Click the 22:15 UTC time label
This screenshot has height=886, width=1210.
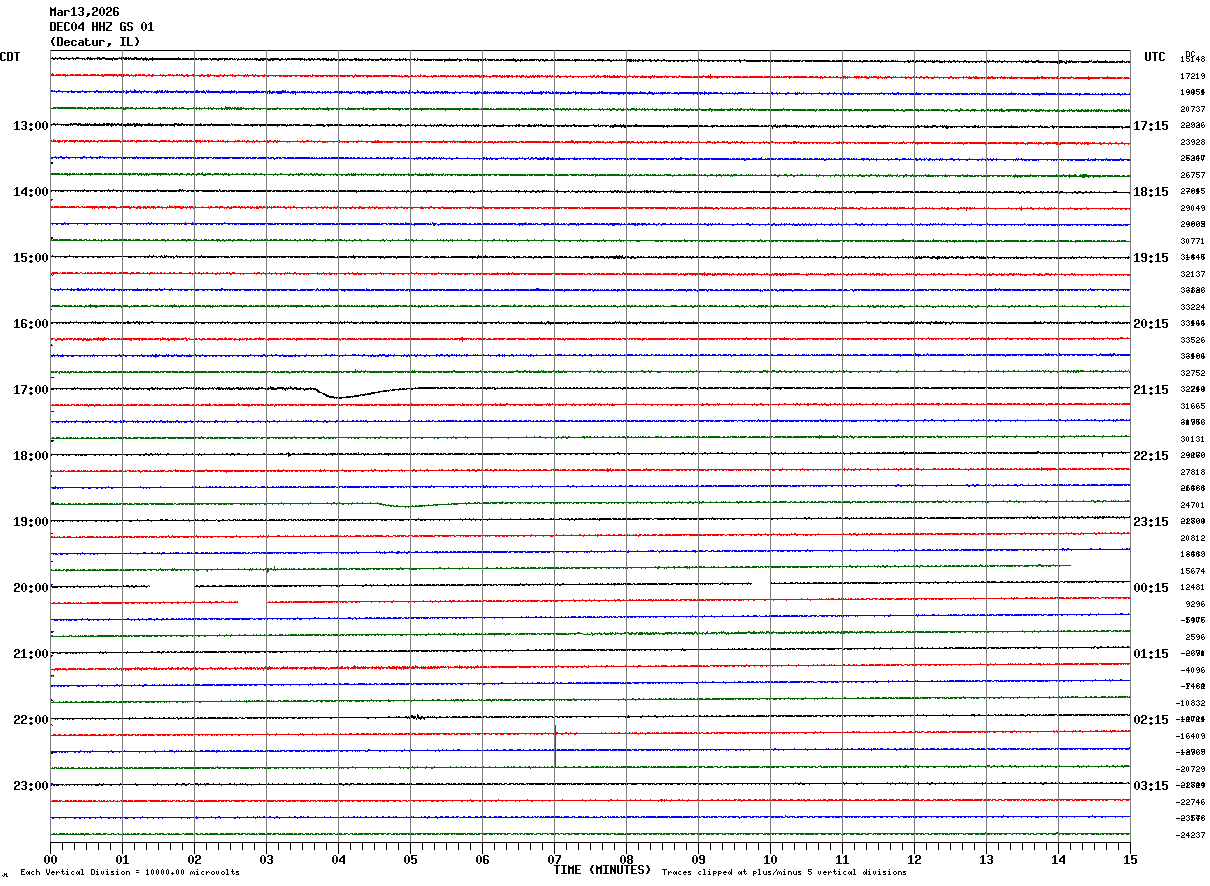pyautogui.click(x=1151, y=456)
